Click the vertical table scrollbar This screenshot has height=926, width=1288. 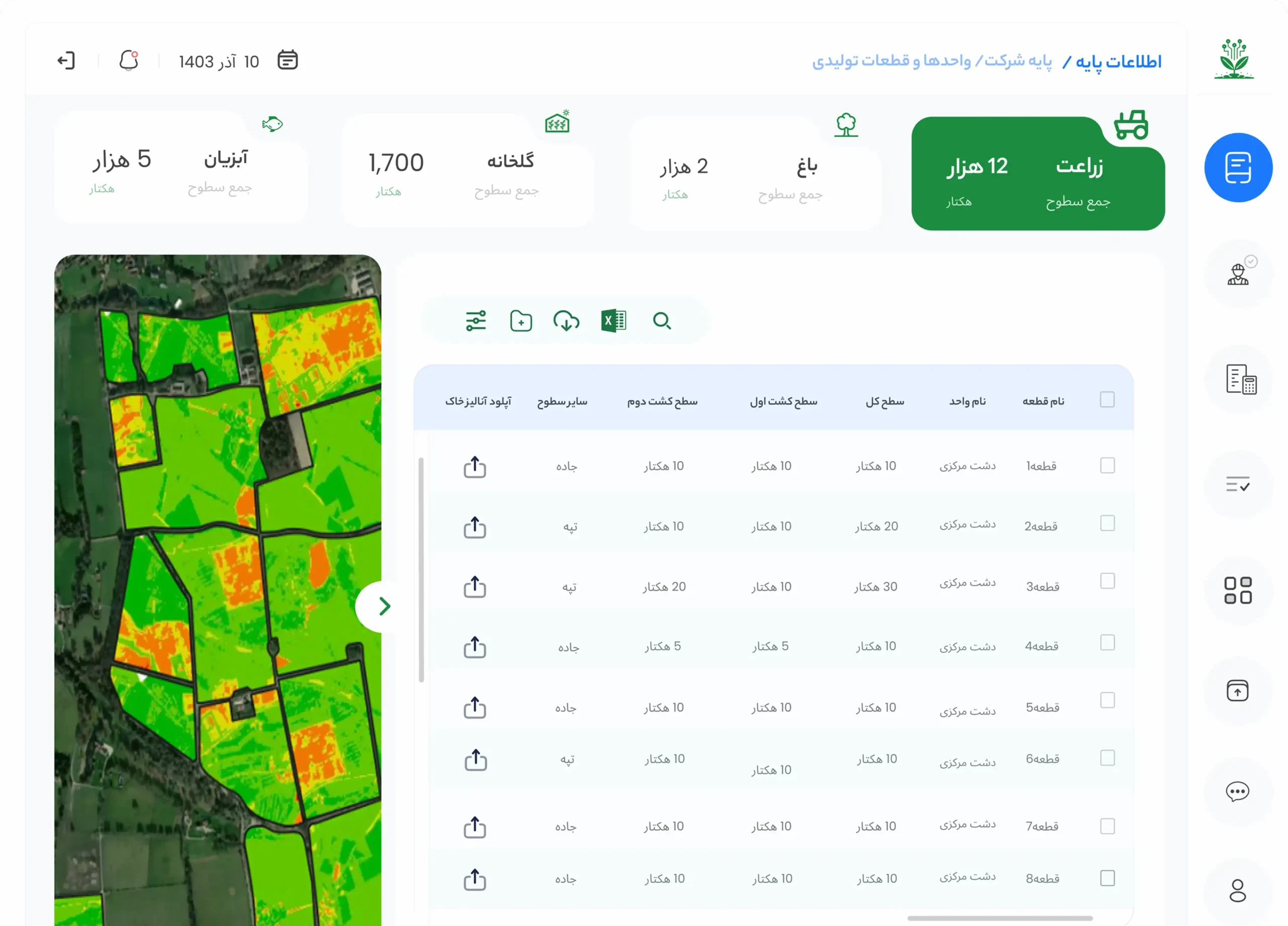tap(422, 569)
